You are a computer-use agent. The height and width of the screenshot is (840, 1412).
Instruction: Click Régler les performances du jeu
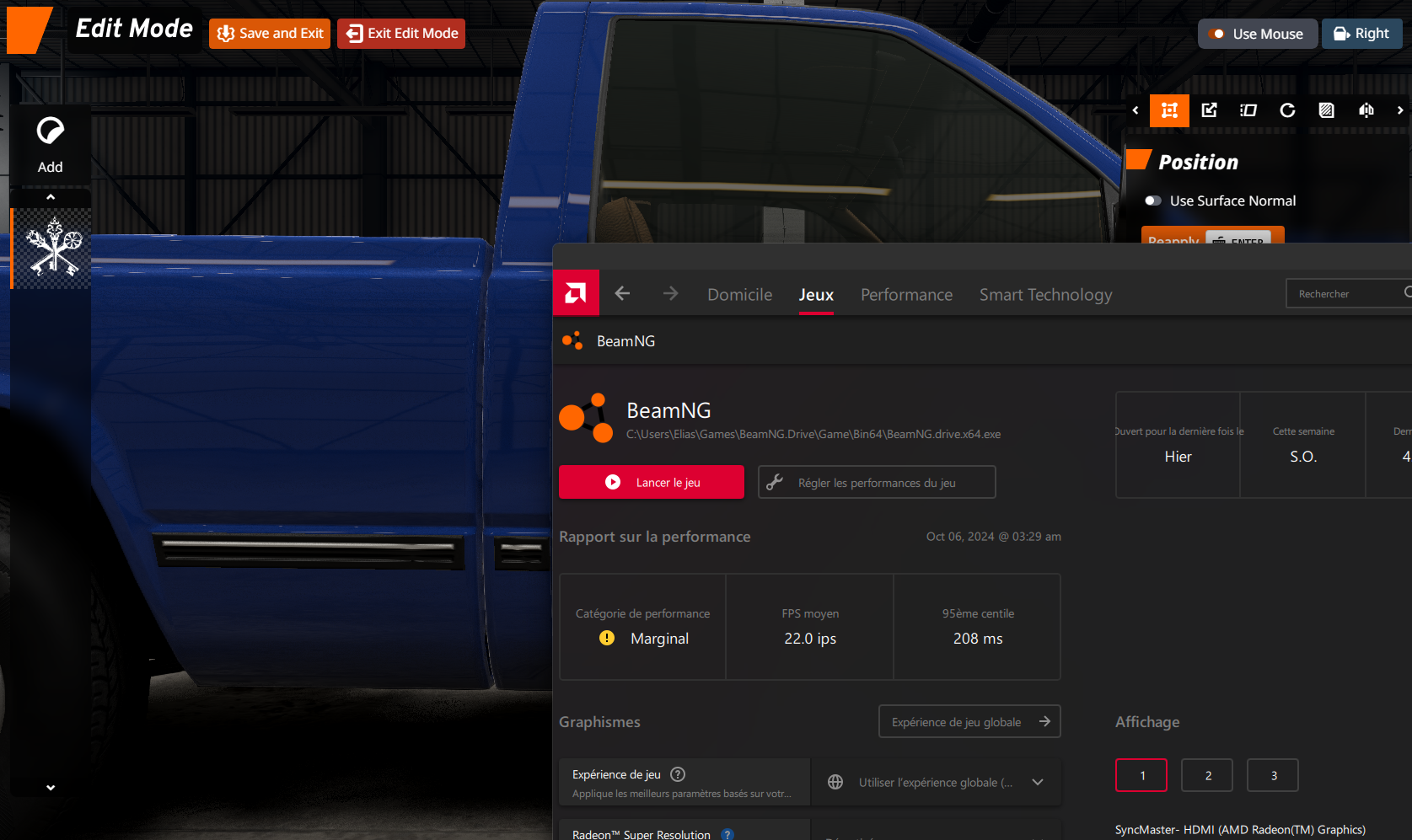pyautogui.click(x=877, y=482)
